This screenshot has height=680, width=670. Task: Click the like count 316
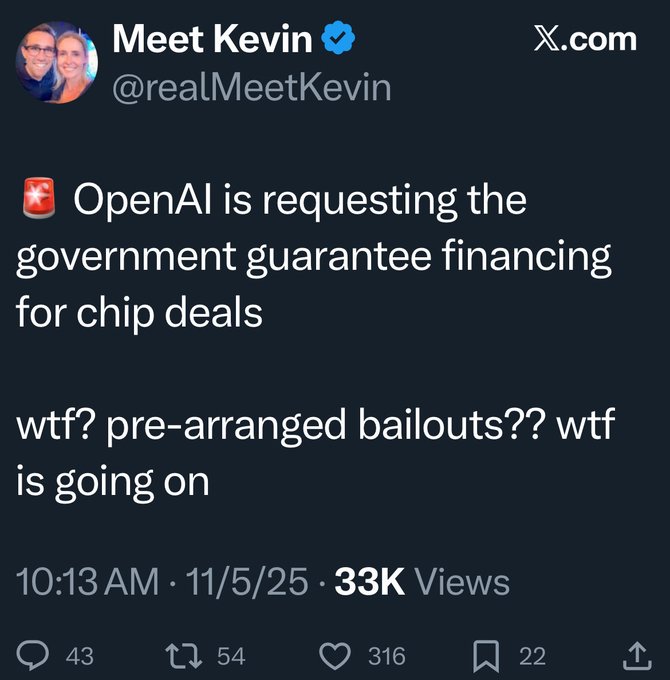pyautogui.click(x=387, y=657)
